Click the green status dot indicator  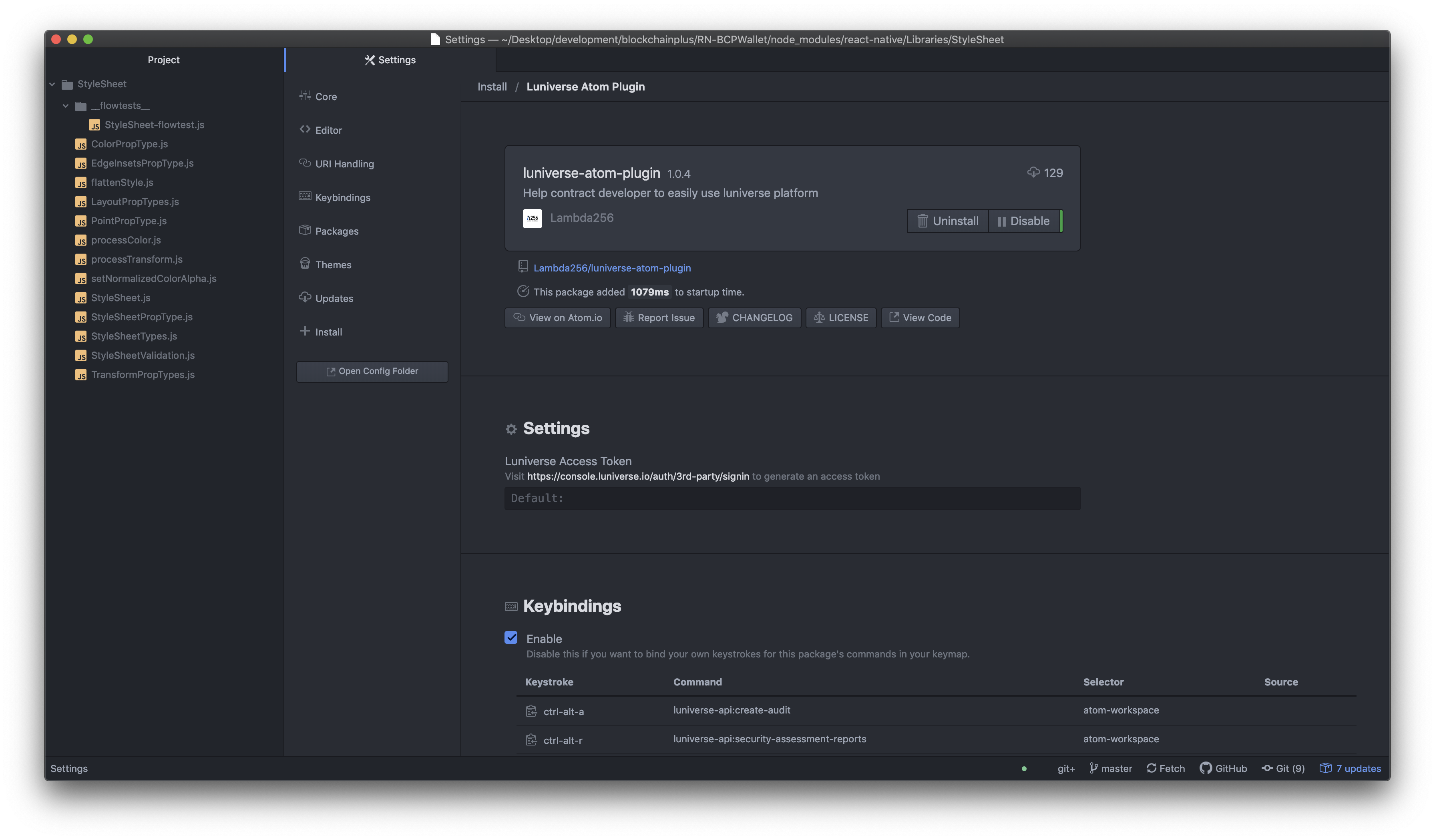(x=1024, y=769)
